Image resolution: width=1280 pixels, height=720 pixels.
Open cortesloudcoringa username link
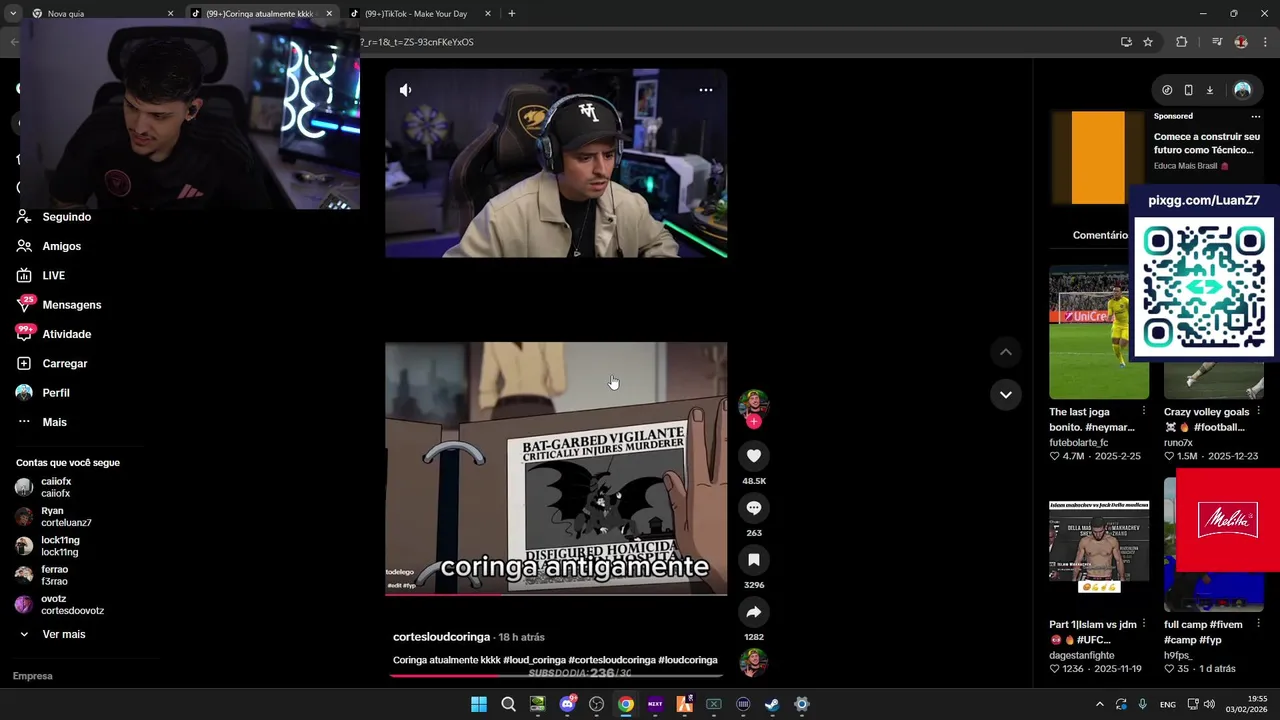coord(441,637)
